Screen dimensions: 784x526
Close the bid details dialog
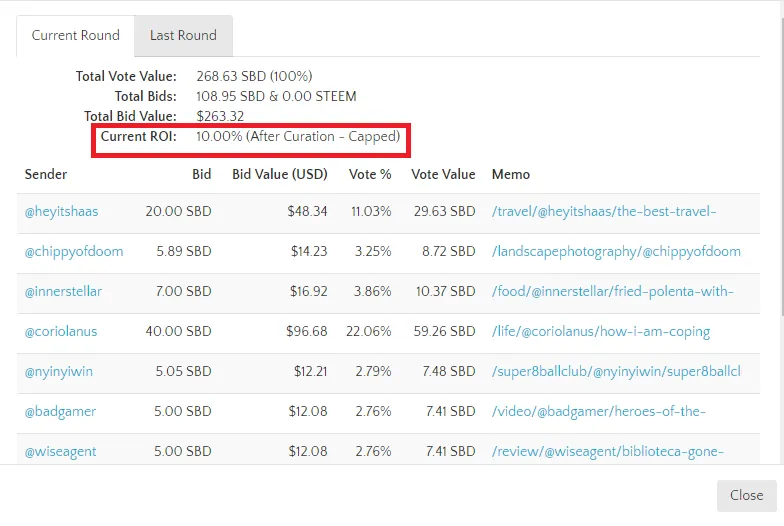[x=746, y=496]
